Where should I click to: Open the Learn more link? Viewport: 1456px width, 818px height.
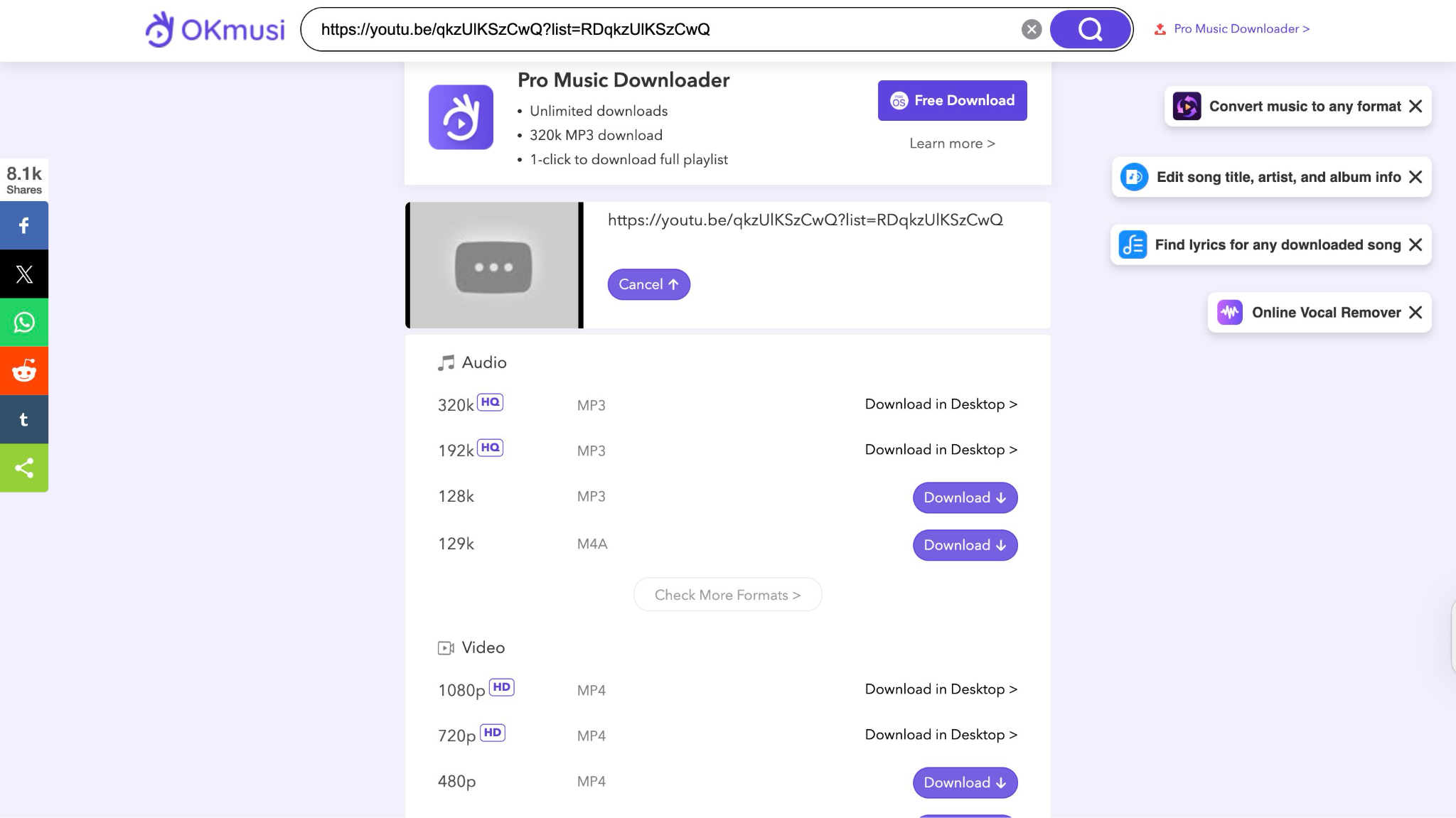coord(952,144)
